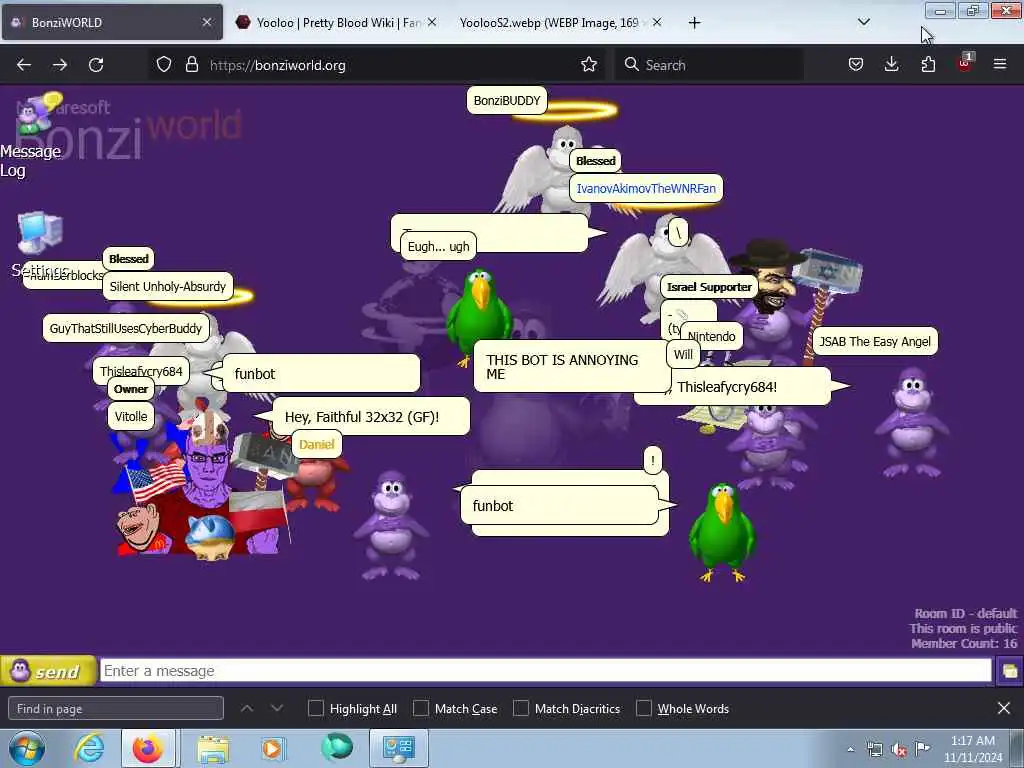Viewport: 1024px width, 768px height.
Task: Open the 1:17 AM taskbar clock
Action: pos(973,749)
